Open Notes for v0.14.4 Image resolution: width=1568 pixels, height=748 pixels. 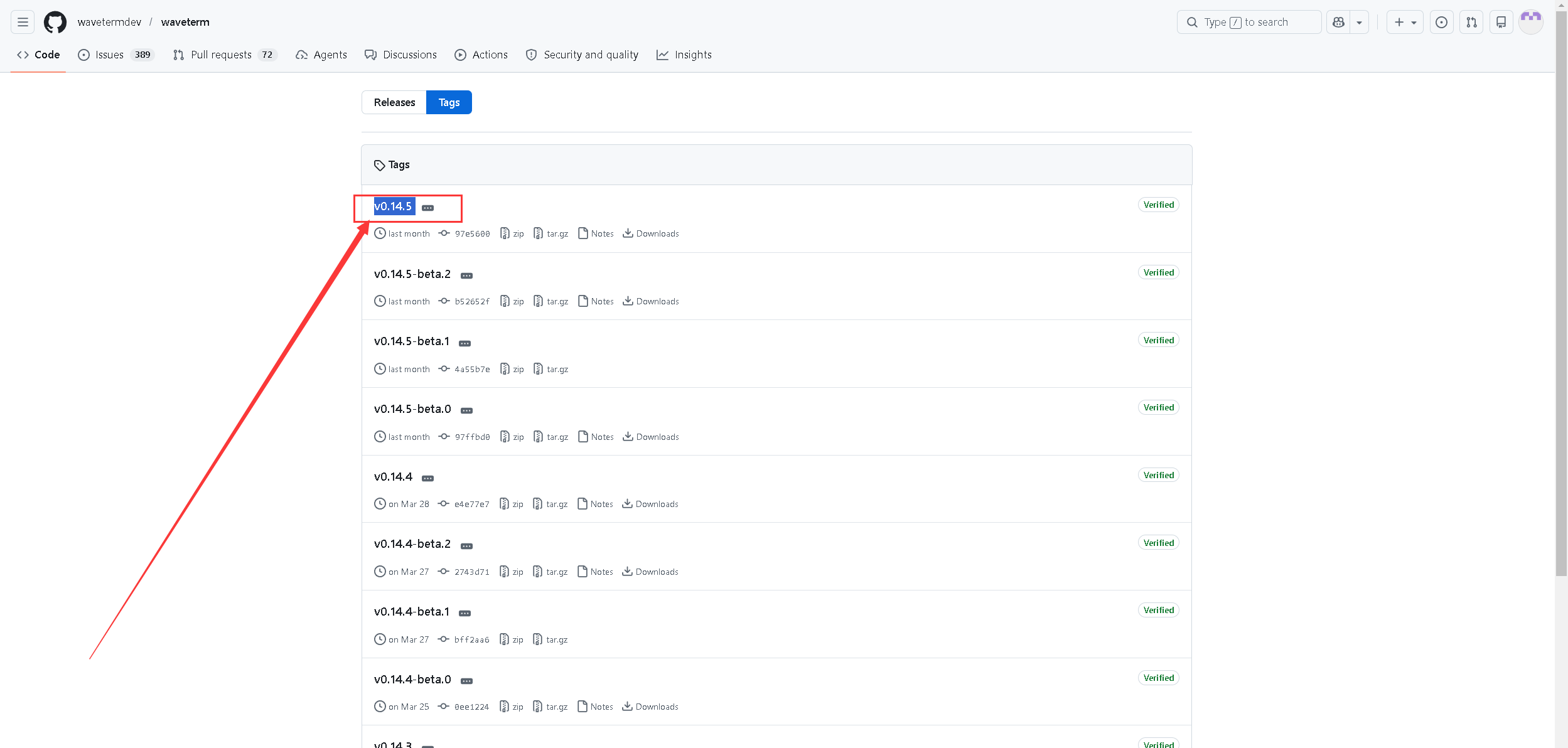595,504
